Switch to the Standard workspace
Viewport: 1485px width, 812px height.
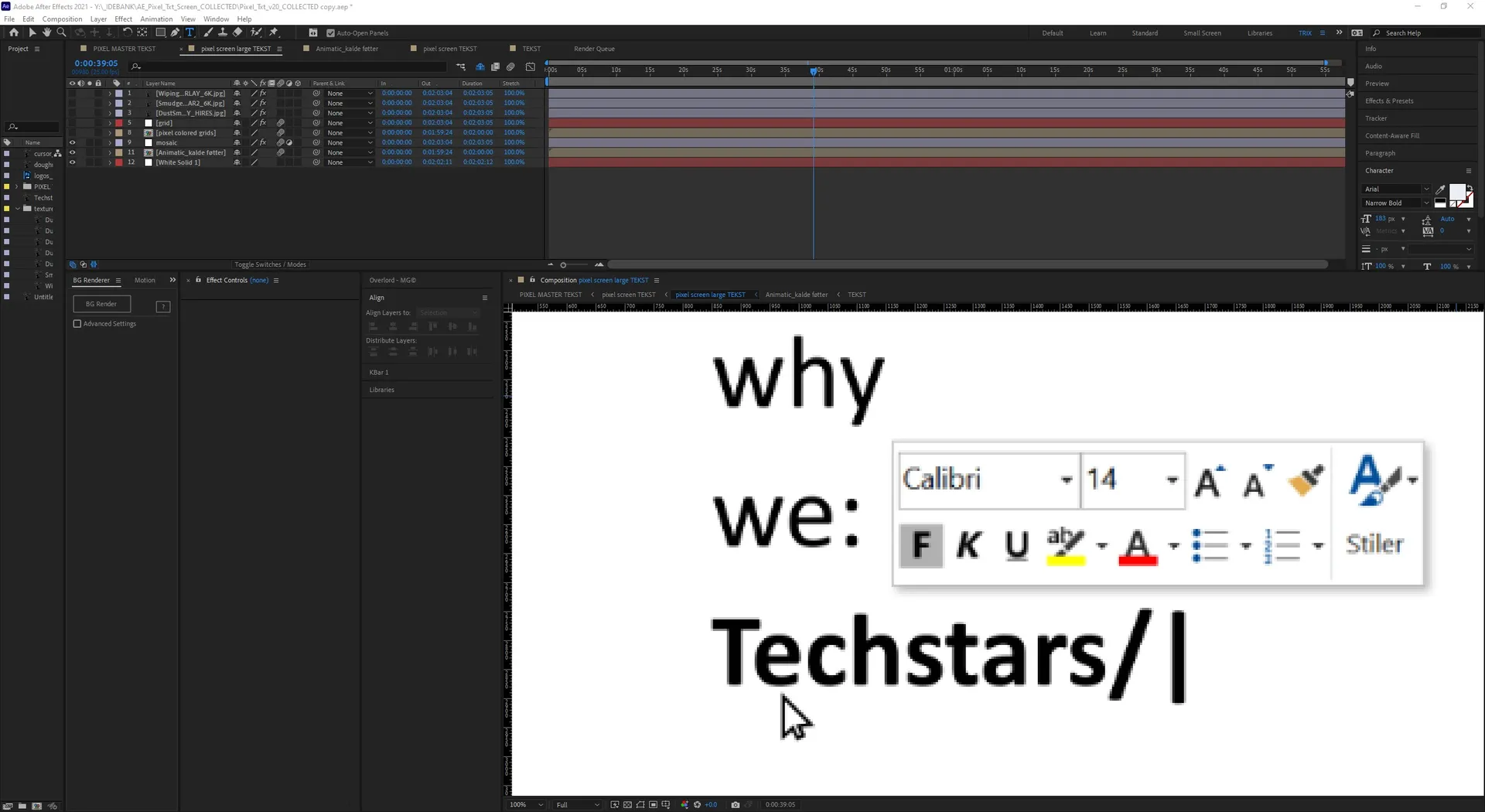(x=1145, y=33)
